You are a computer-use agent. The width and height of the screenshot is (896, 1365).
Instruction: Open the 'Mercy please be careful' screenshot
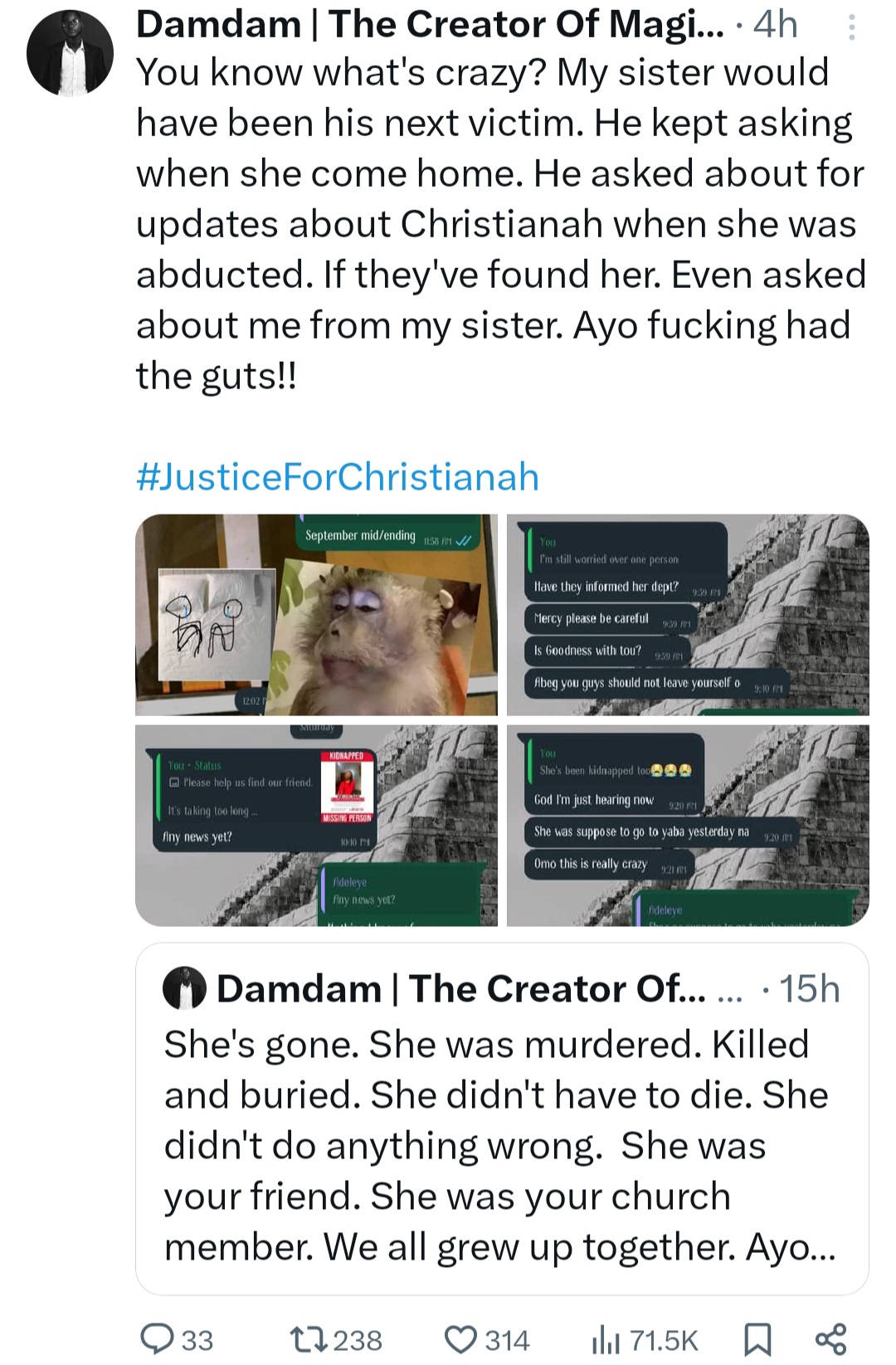688,615
